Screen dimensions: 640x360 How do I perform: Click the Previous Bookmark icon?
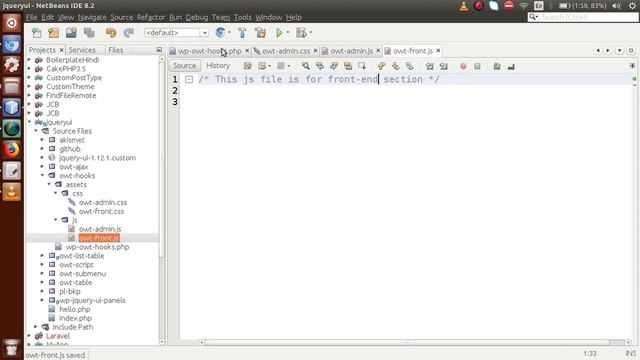(381, 66)
